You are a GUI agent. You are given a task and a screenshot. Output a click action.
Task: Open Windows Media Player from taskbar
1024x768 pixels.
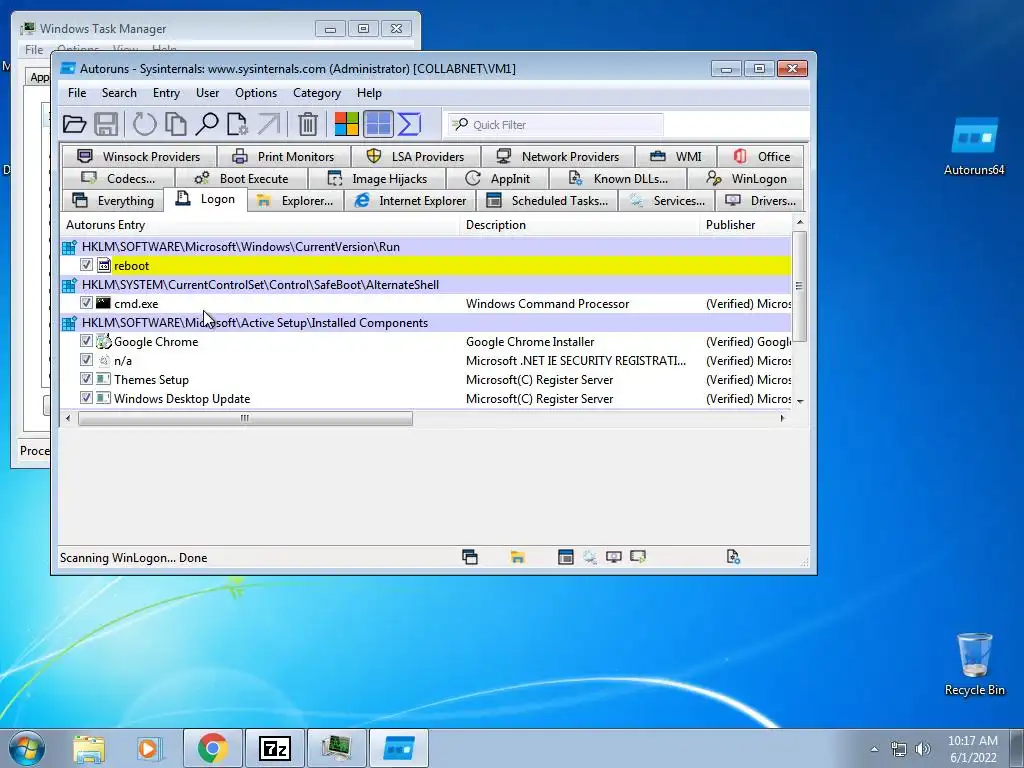pyautogui.click(x=150, y=748)
